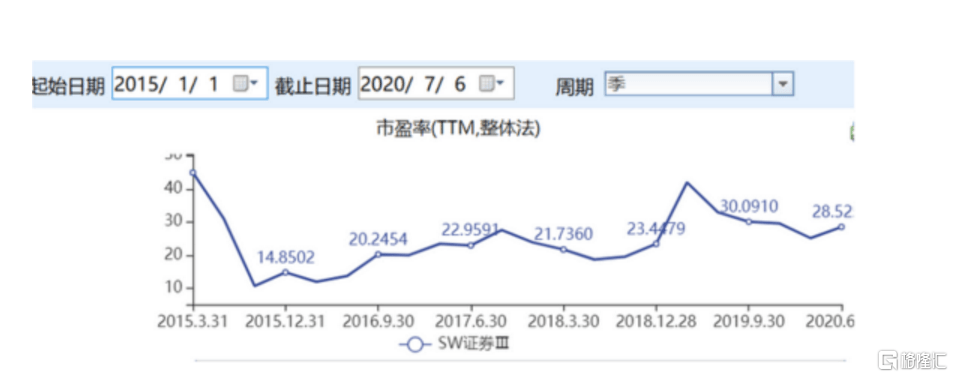Click the chart title 市盈率(TTM,整体法)

click(x=458, y=129)
